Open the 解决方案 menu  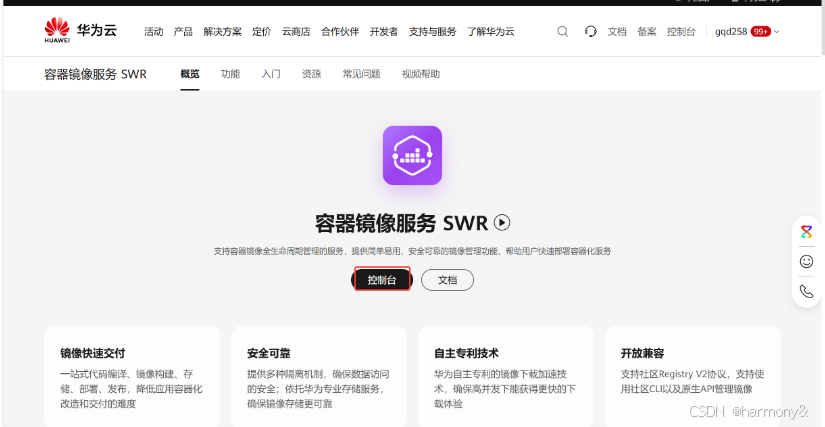coord(223,32)
